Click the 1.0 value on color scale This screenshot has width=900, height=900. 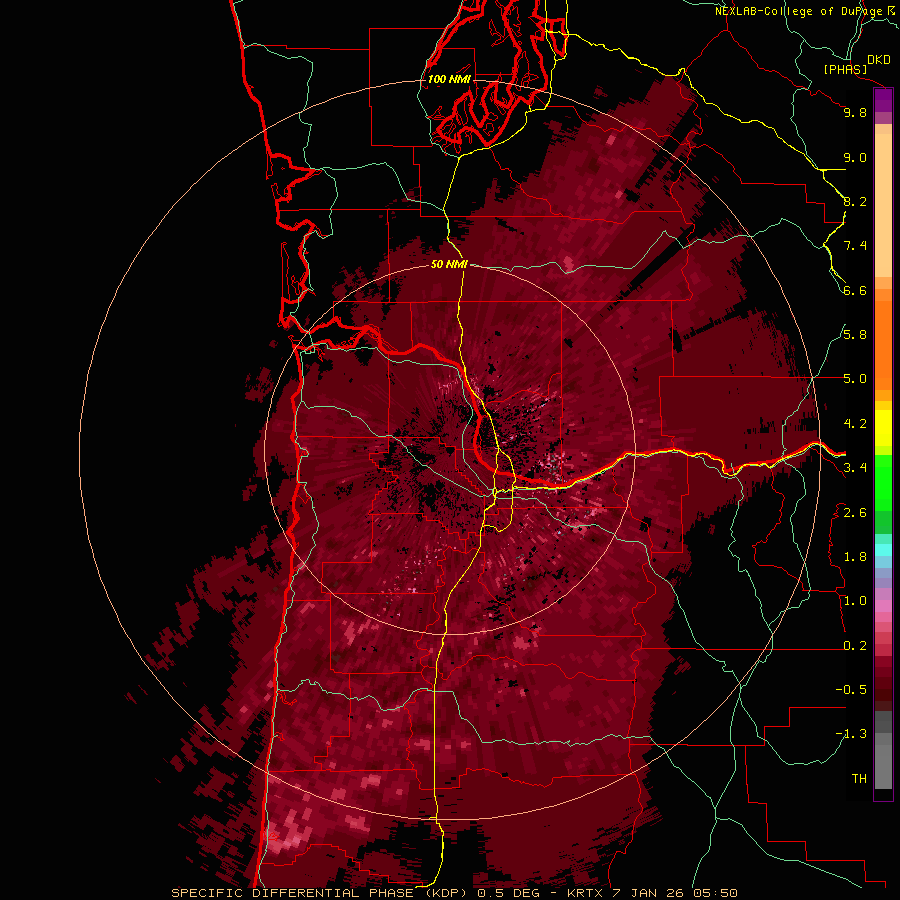pos(855,601)
